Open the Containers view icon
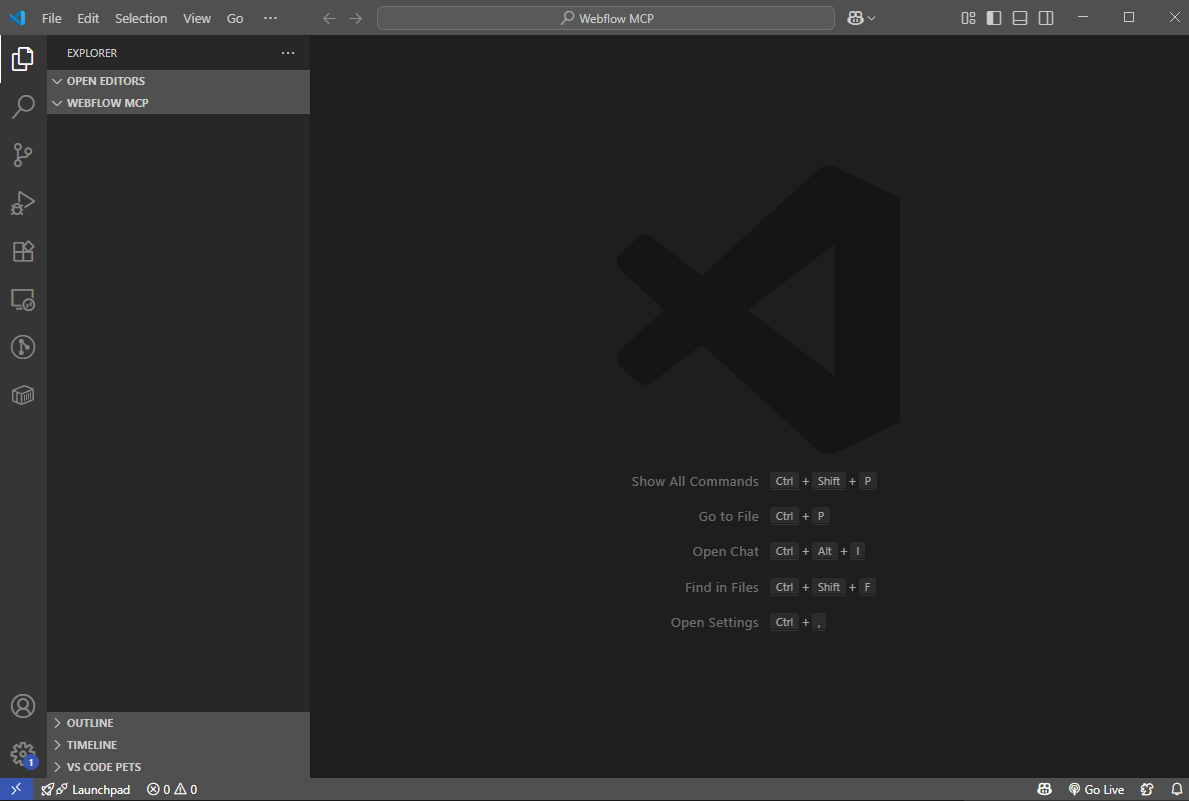Viewport: 1189px width, 801px height. [x=23, y=395]
